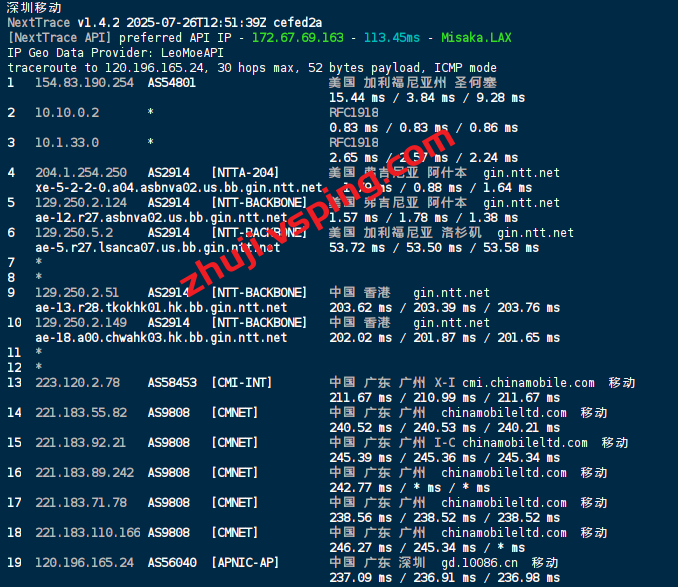Click the gd.10086.cn domain
The height and width of the screenshot is (587, 678).
pyautogui.click(x=480, y=562)
